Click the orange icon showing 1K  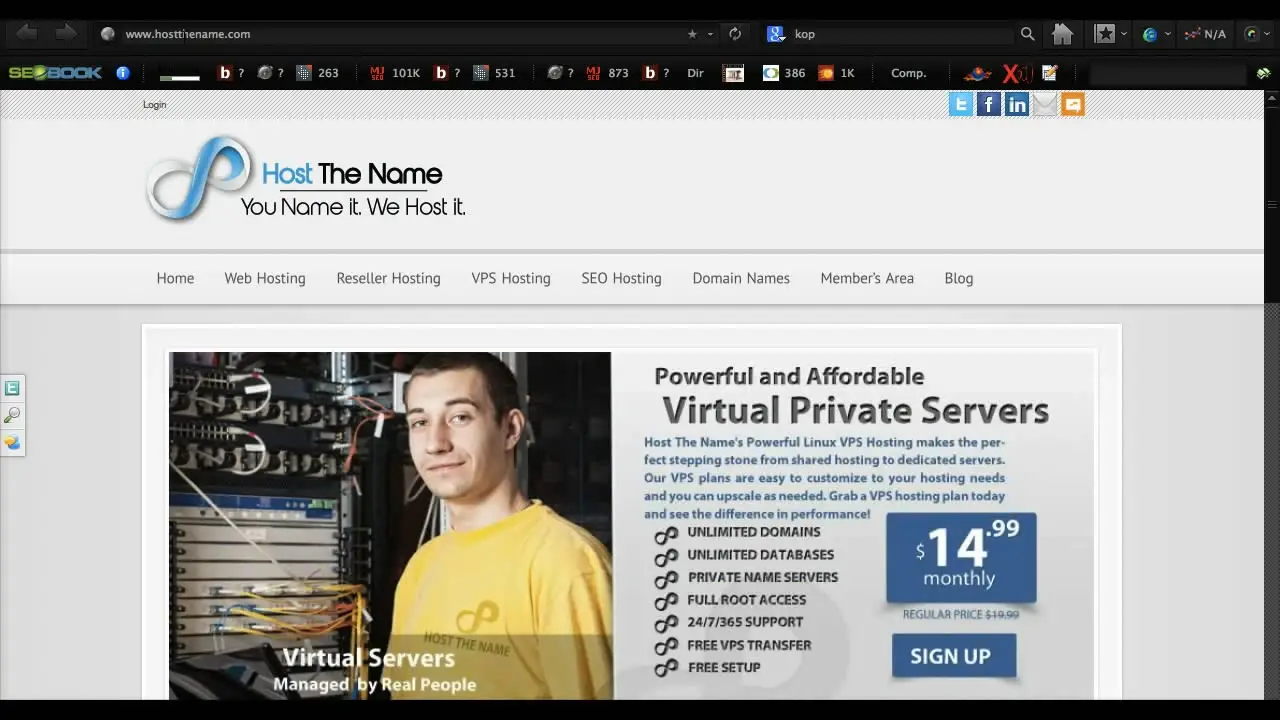pyautogui.click(x=826, y=73)
